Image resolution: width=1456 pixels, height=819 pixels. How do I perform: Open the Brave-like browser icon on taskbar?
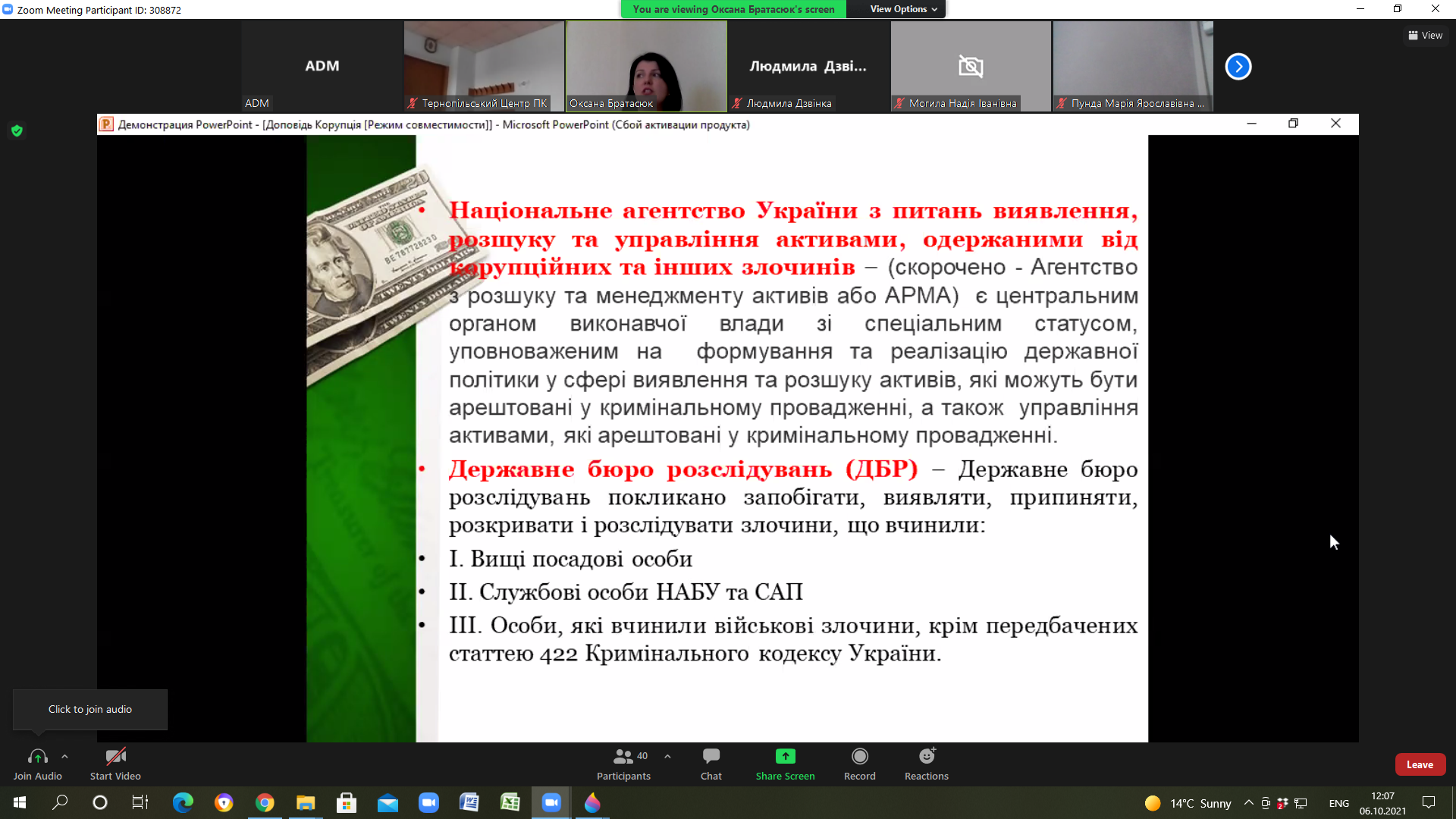coord(224,802)
